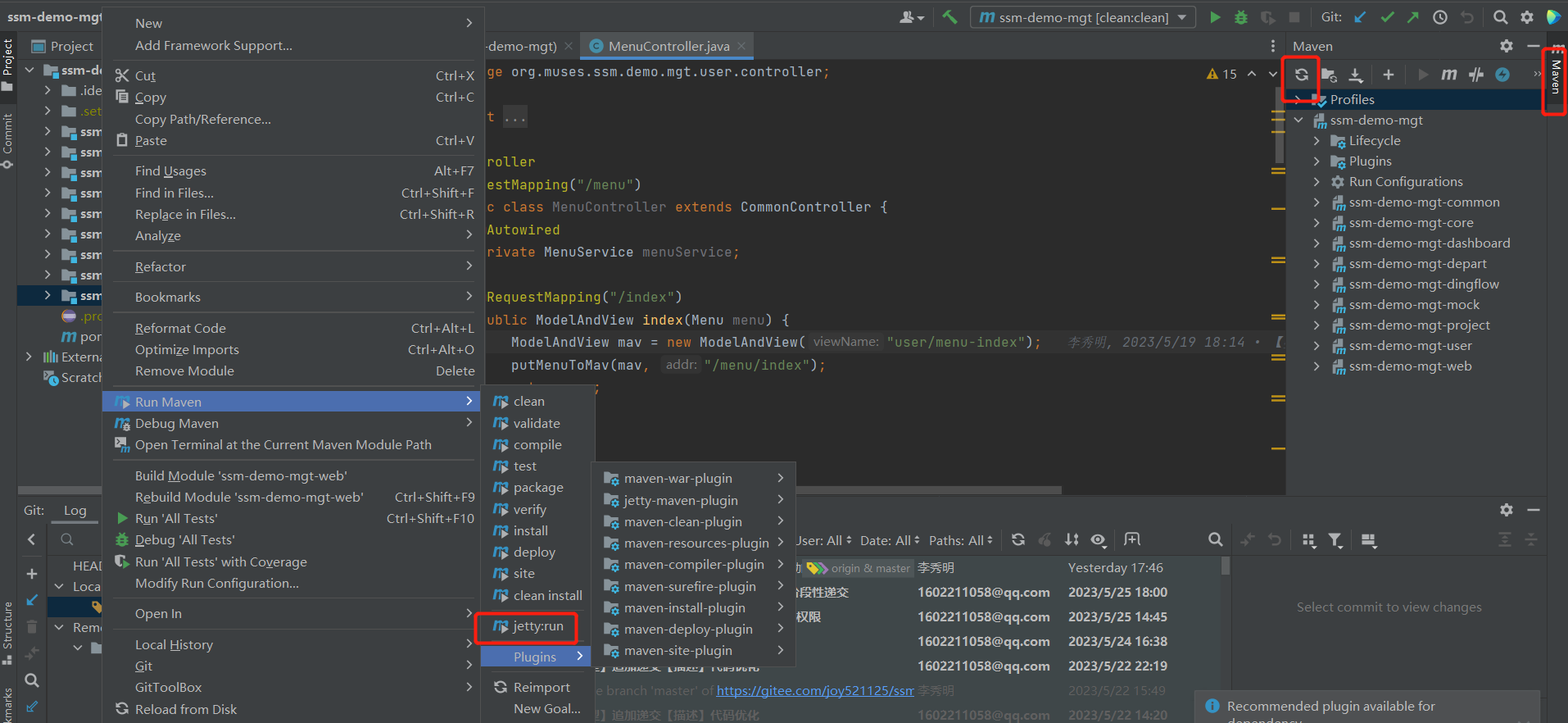Expand the Lifecycle node in Maven panel

tap(1316, 141)
